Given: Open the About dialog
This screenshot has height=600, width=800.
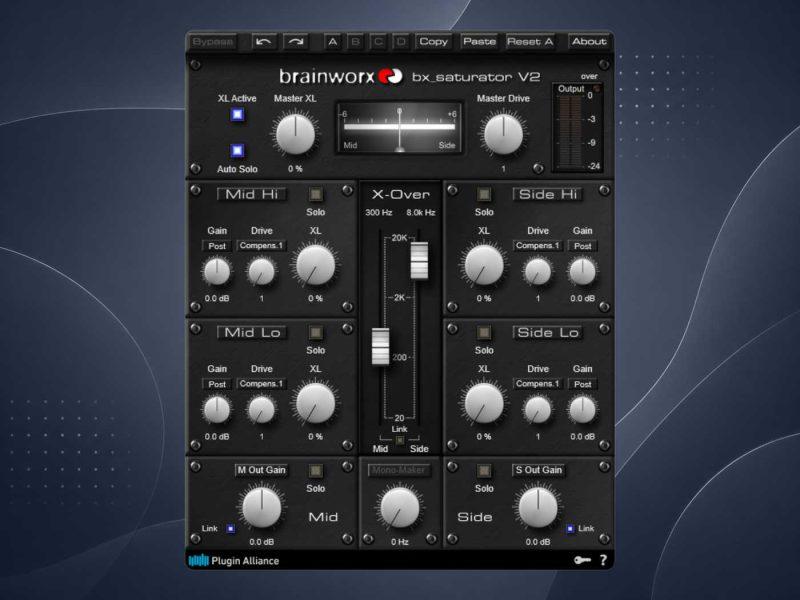Looking at the screenshot, I should point(589,42).
